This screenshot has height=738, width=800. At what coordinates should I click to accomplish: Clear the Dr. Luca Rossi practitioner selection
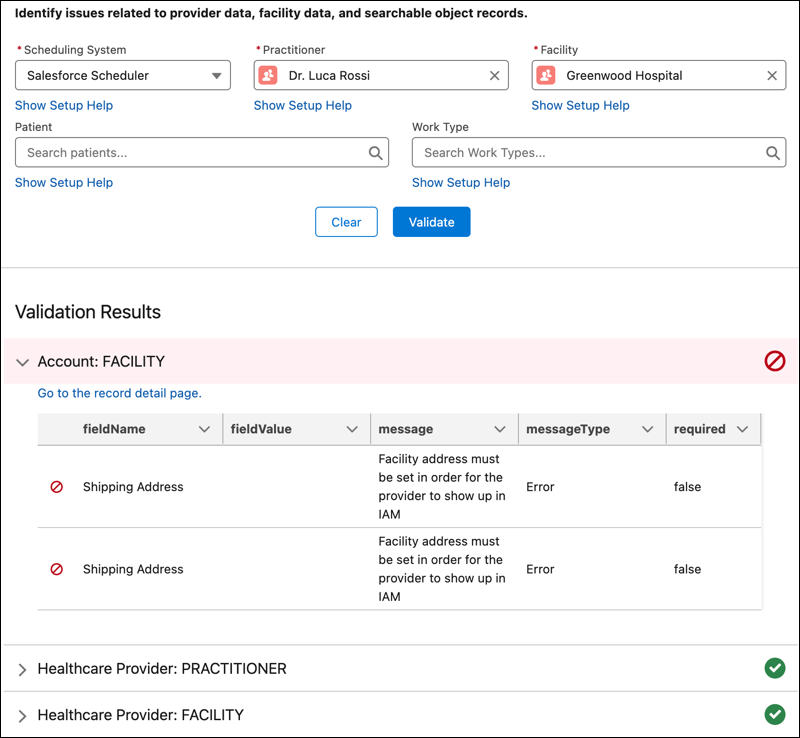coord(494,76)
